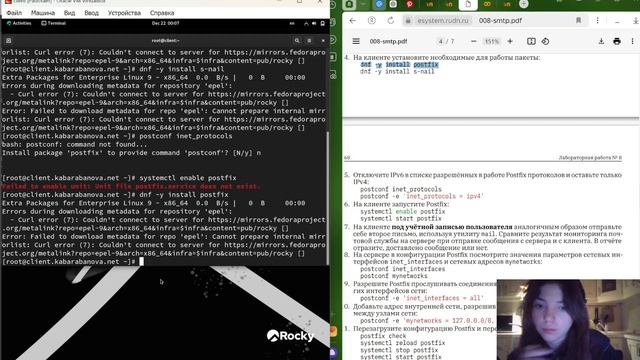Click the terminal vertical scrollbar
Screen dimensions: 640x360
[x=327, y=198]
